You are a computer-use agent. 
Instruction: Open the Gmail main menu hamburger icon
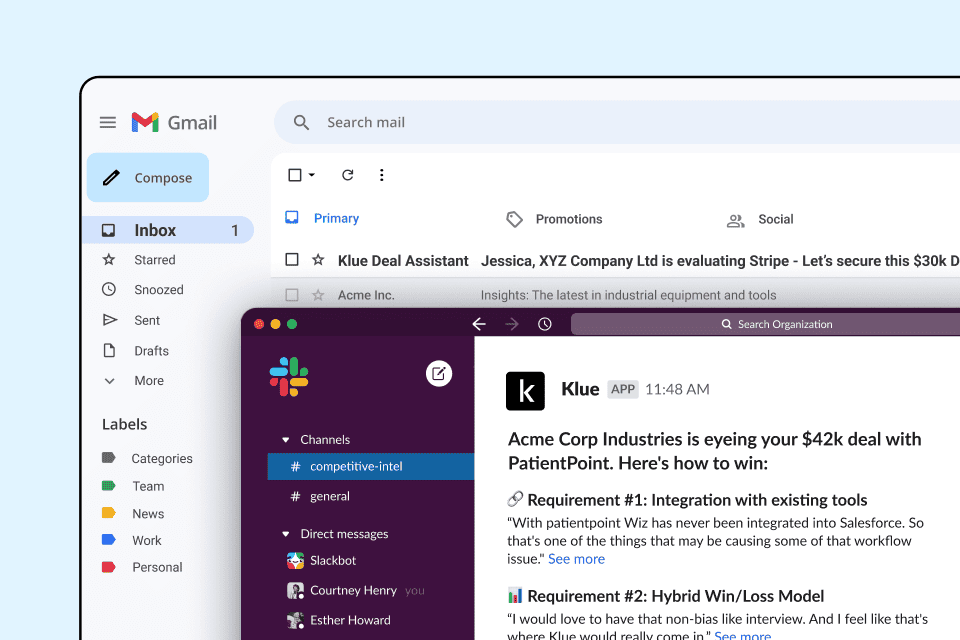[108, 122]
